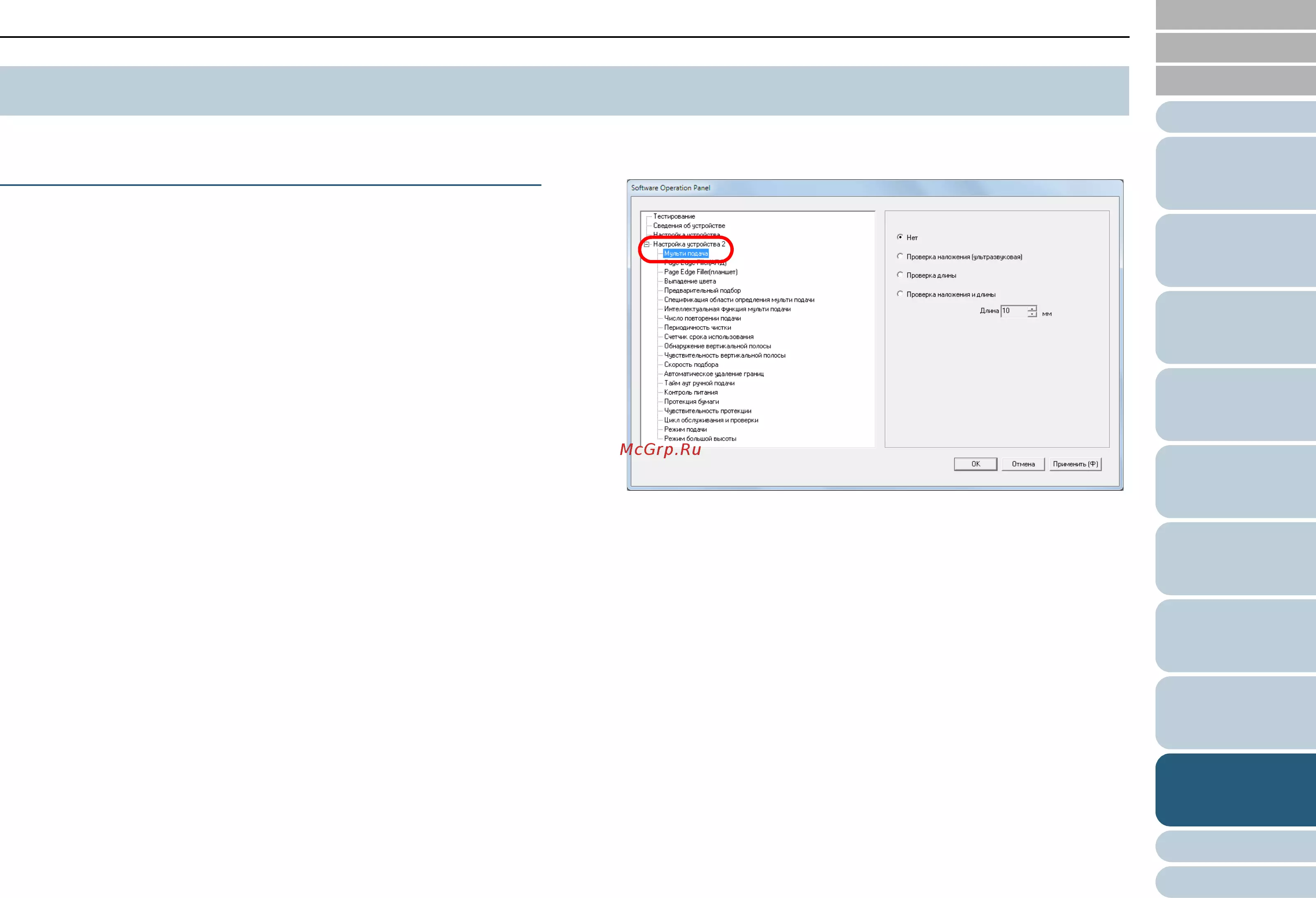
Task: Collapse the Настройка устройства 2 tree node
Action: coord(646,245)
